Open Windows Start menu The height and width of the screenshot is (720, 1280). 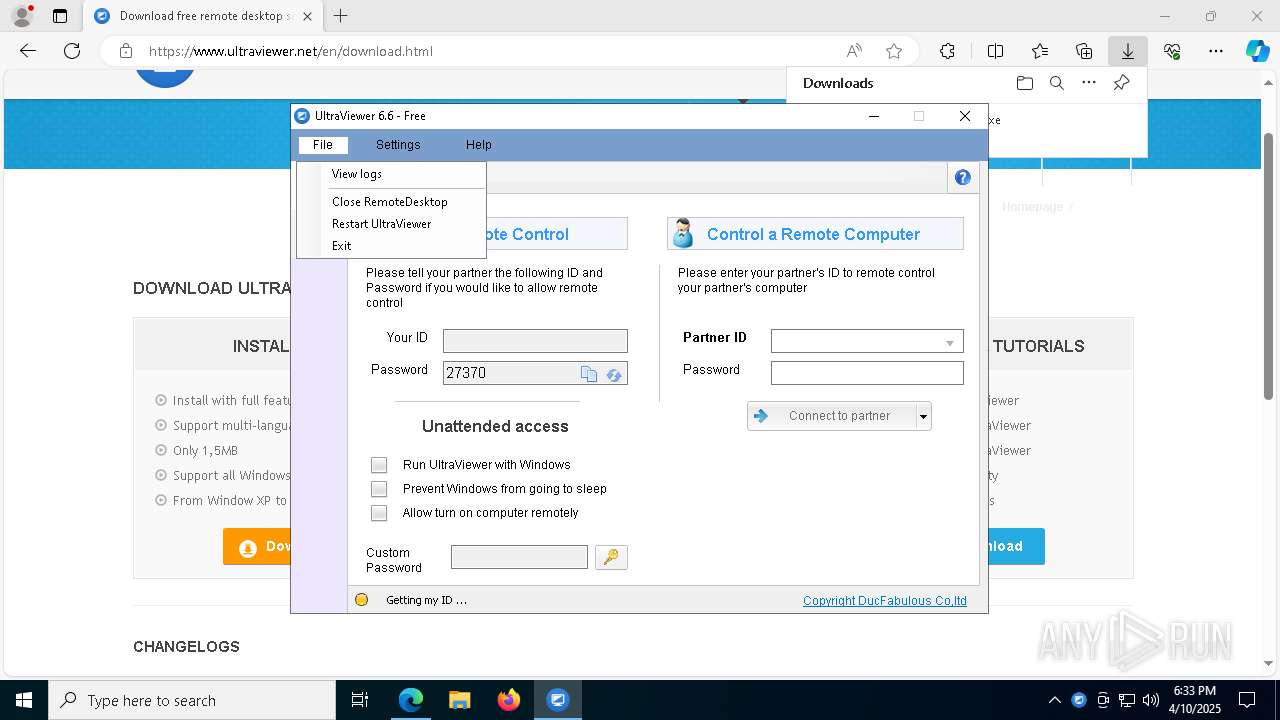24,700
